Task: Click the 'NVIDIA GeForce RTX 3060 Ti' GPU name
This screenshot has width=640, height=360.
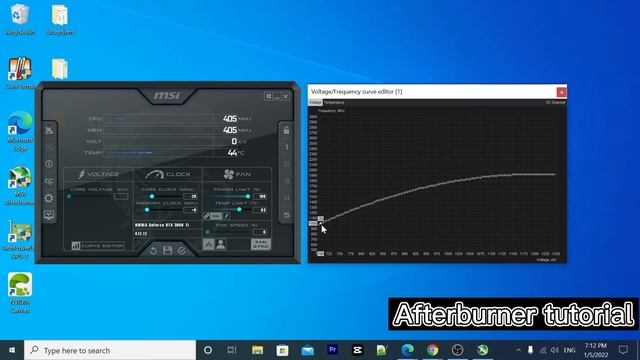Action: tap(162, 225)
